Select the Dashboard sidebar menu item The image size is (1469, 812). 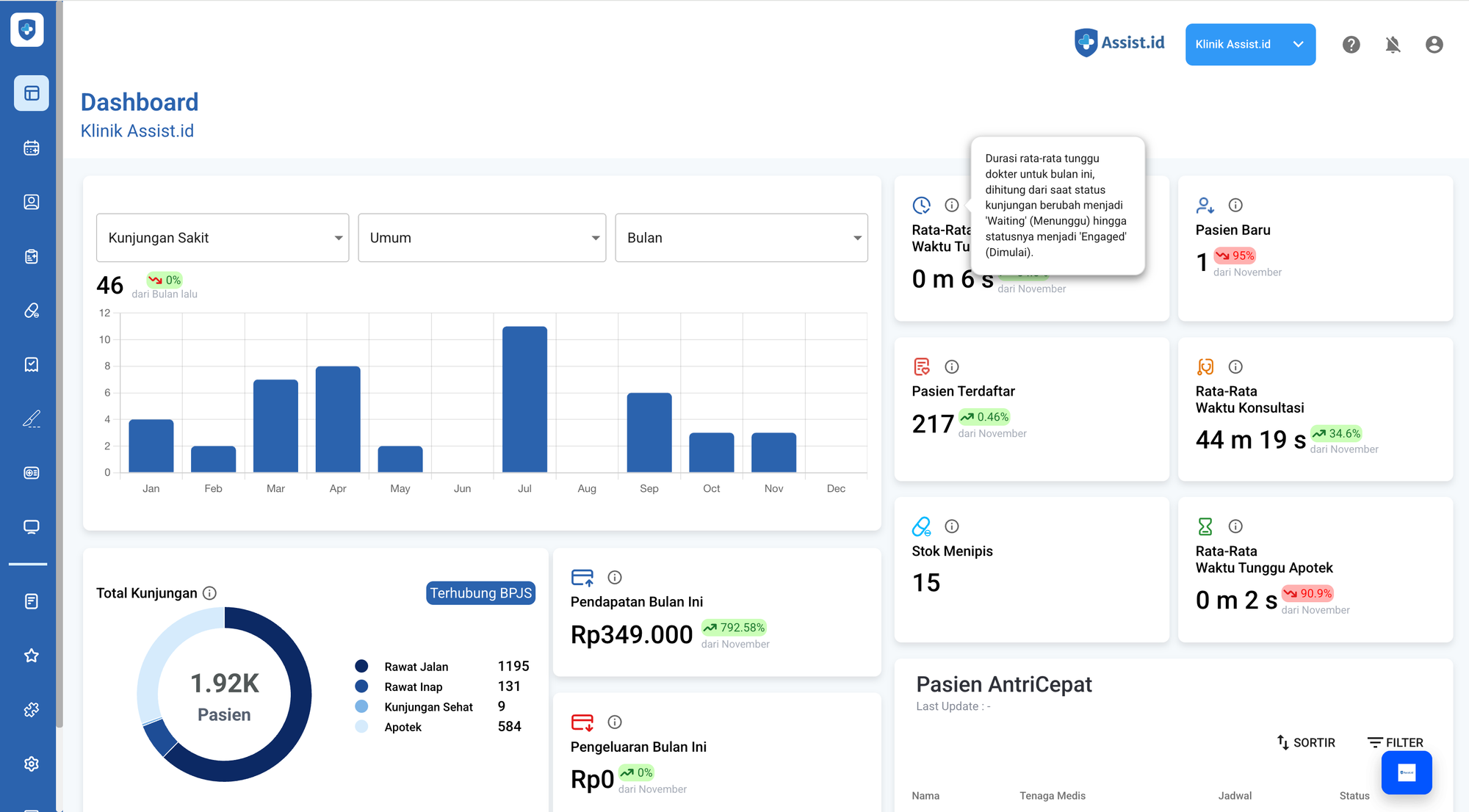(x=31, y=93)
